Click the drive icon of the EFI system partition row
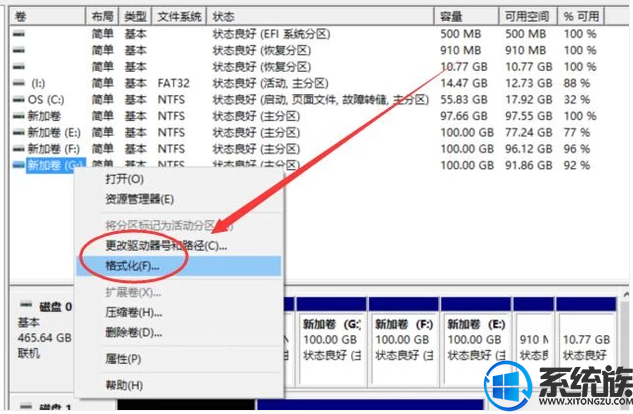This screenshot has width=633, height=414. [18, 34]
